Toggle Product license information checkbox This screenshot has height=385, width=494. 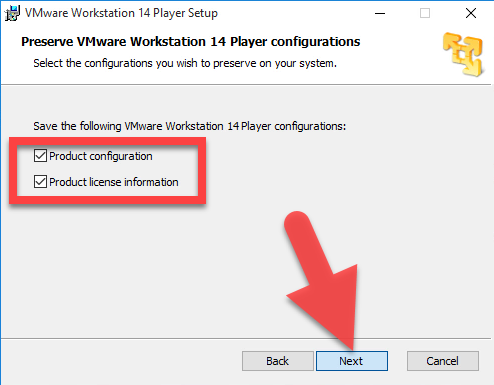coord(40,182)
